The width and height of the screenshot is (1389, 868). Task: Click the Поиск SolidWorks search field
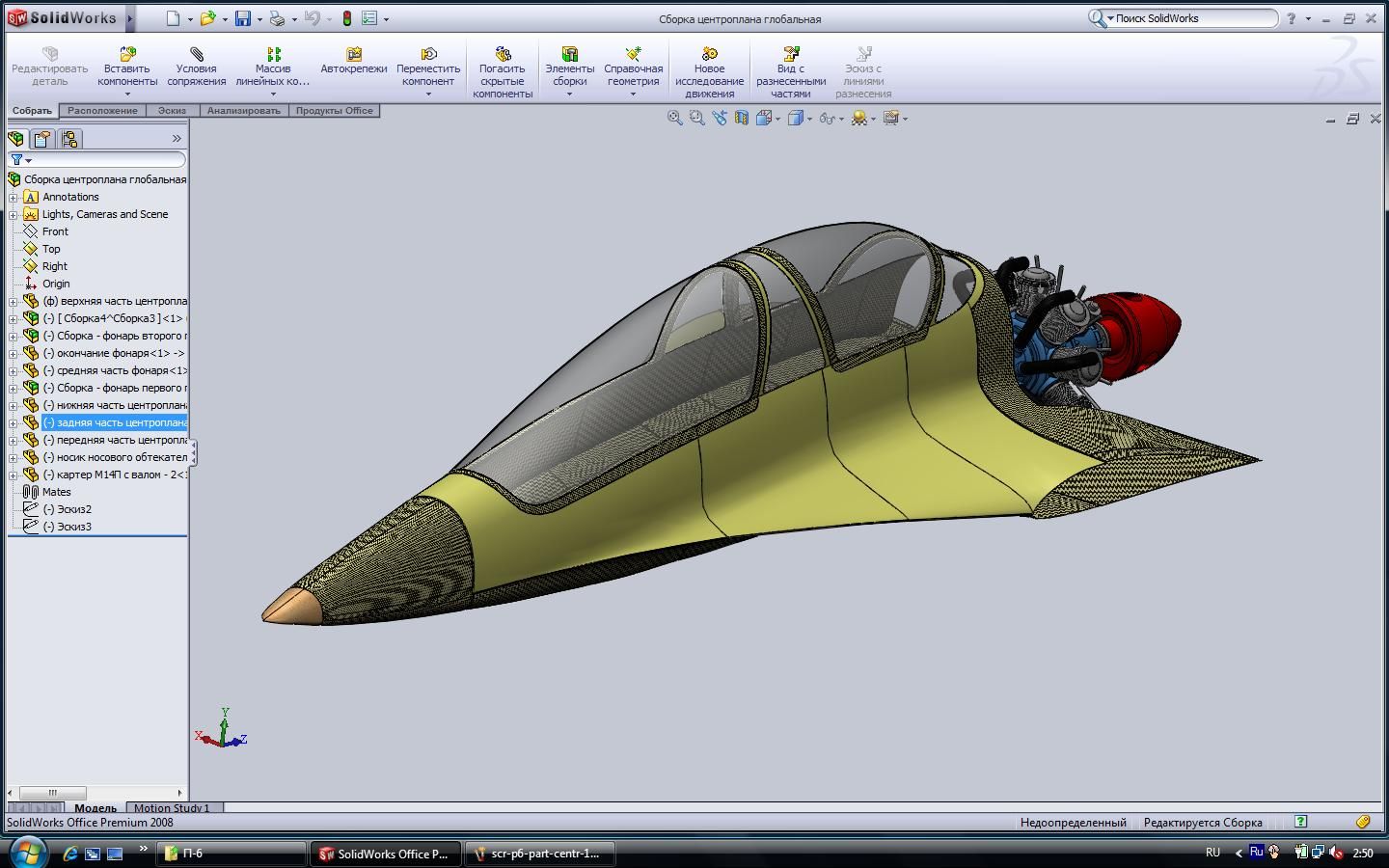pos(1194,18)
